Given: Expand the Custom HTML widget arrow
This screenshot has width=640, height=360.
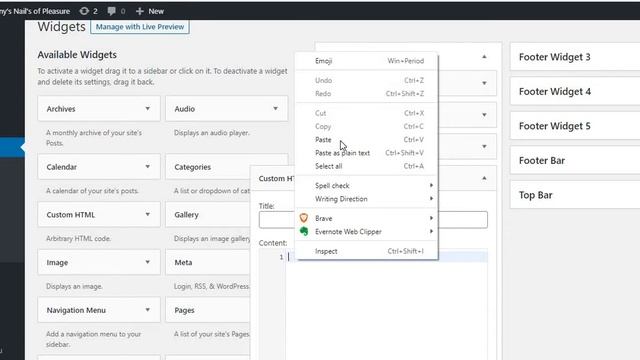Looking at the screenshot, I should pyautogui.click(x=147, y=214).
